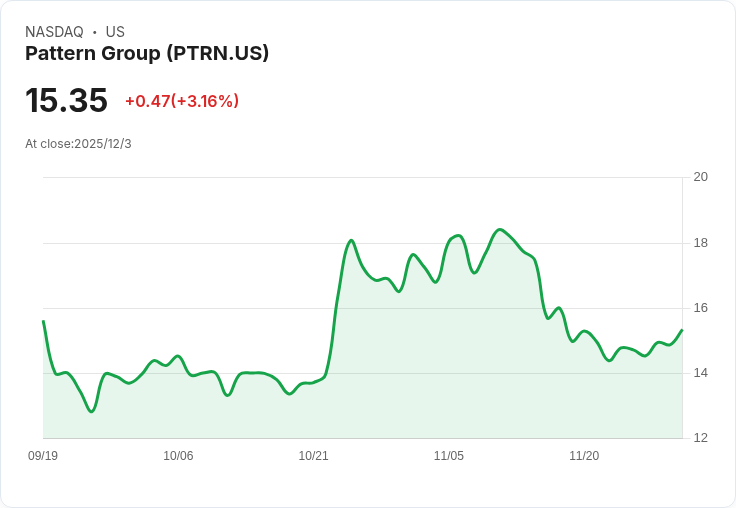Click the lowest dip of the green line

click(x=91, y=411)
